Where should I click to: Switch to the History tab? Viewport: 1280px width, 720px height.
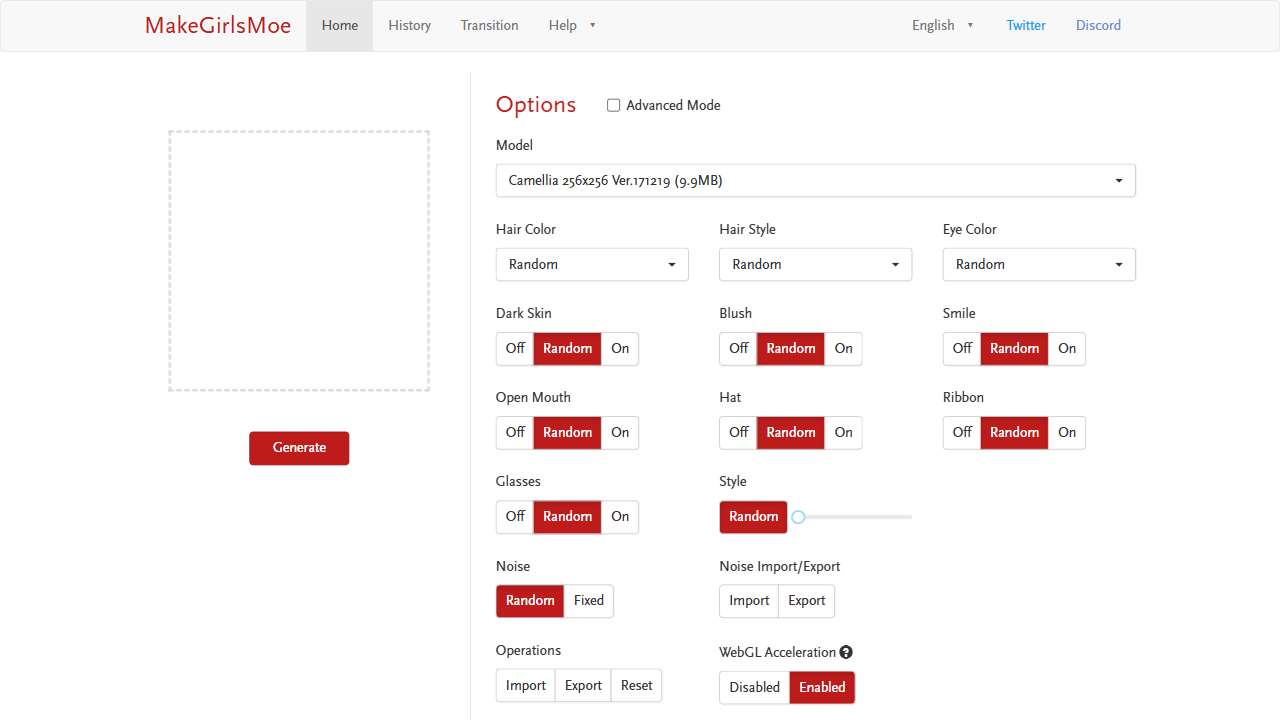pyautogui.click(x=409, y=26)
